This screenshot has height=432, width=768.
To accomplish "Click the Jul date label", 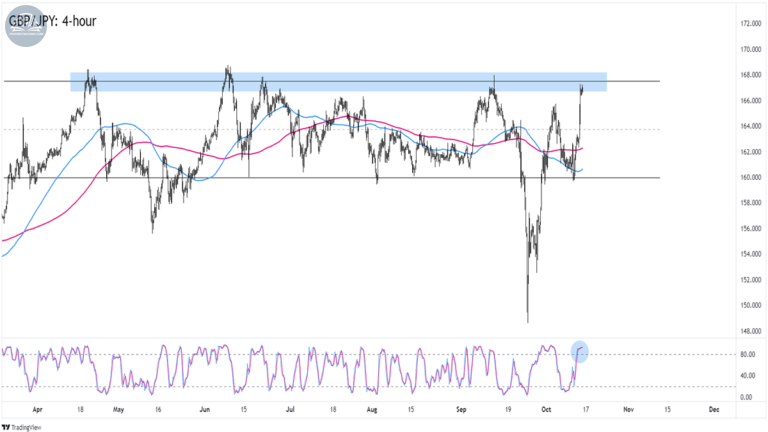I will pos(290,409).
